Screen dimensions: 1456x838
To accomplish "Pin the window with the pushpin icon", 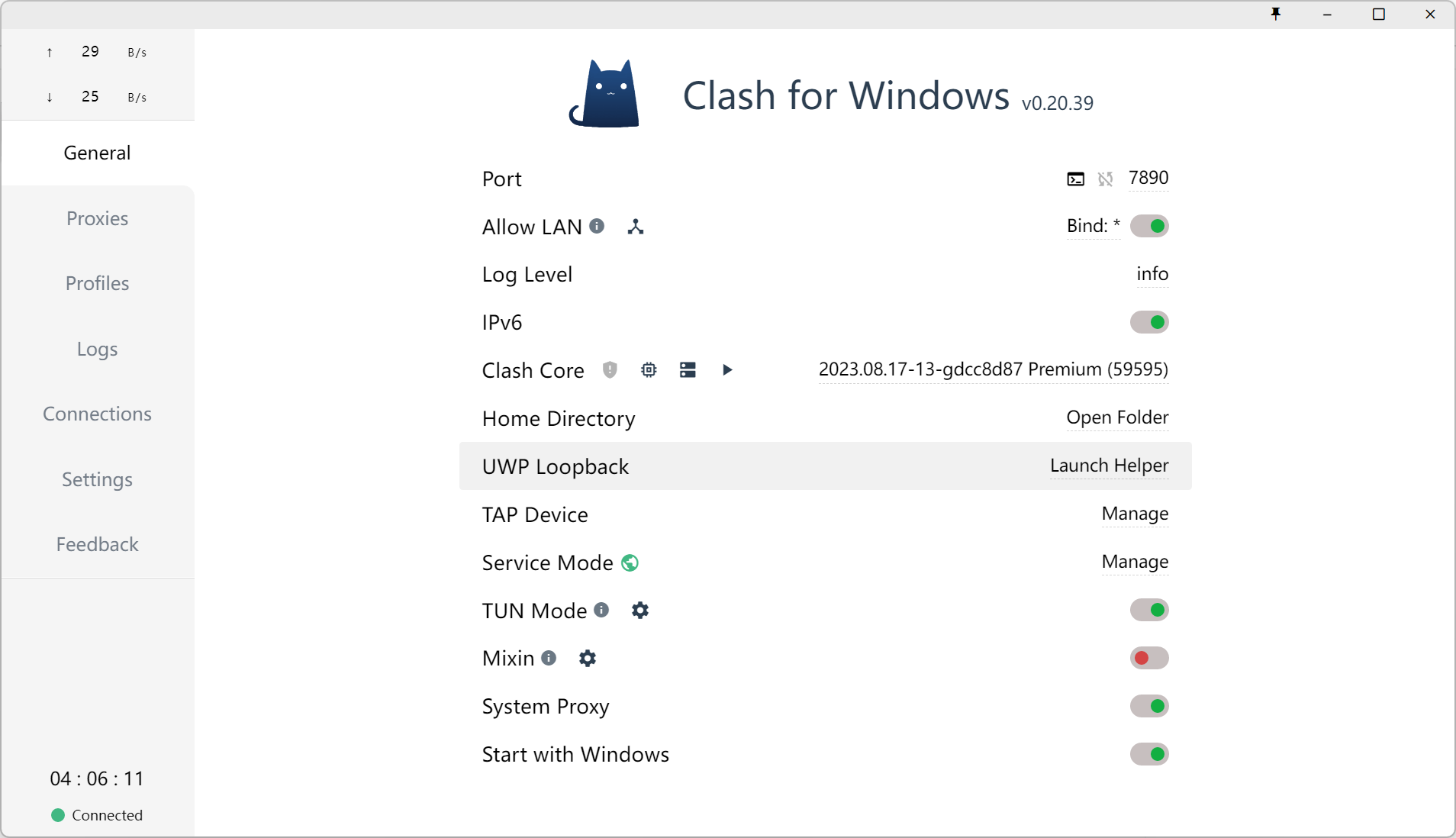I will click(1275, 15).
